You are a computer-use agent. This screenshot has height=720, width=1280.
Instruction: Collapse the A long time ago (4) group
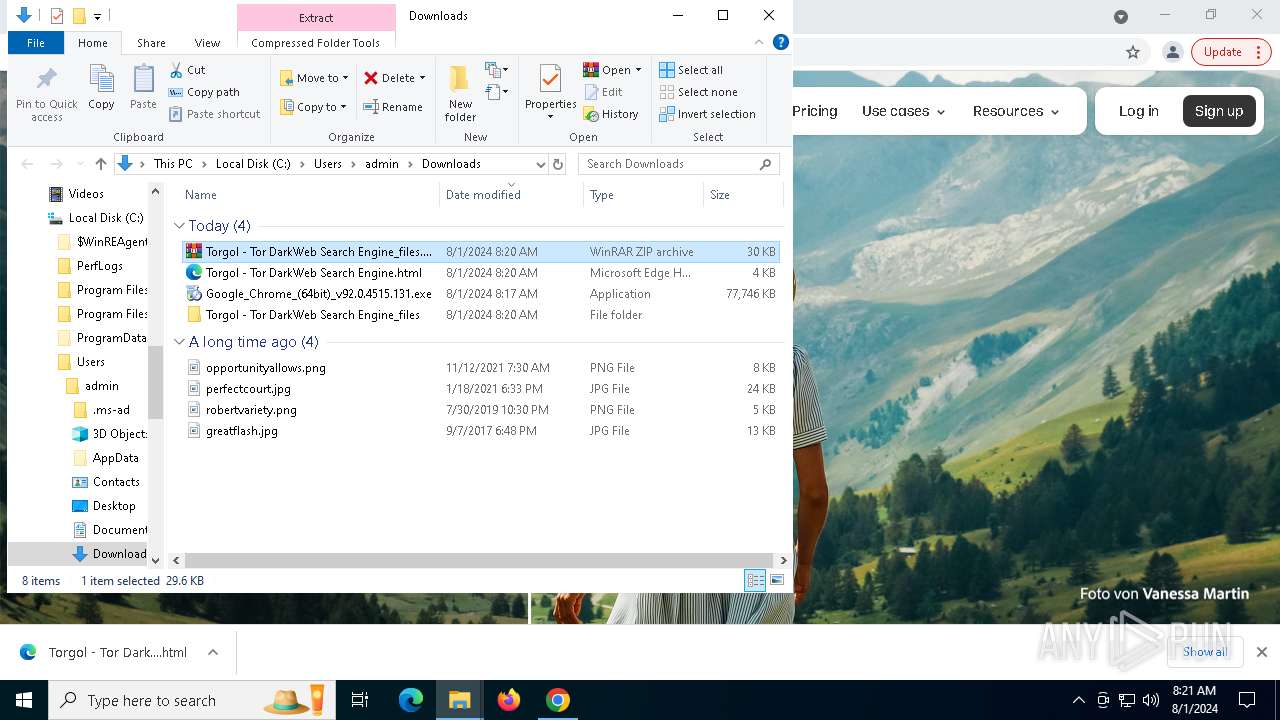tap(179, 342)
